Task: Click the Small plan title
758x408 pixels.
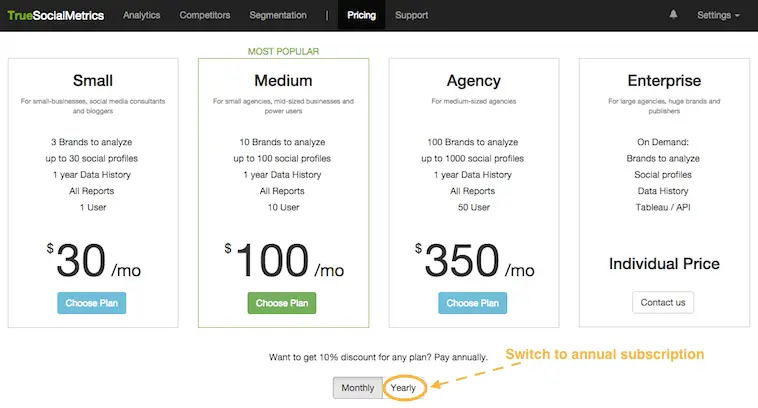Action: [92, 80]
